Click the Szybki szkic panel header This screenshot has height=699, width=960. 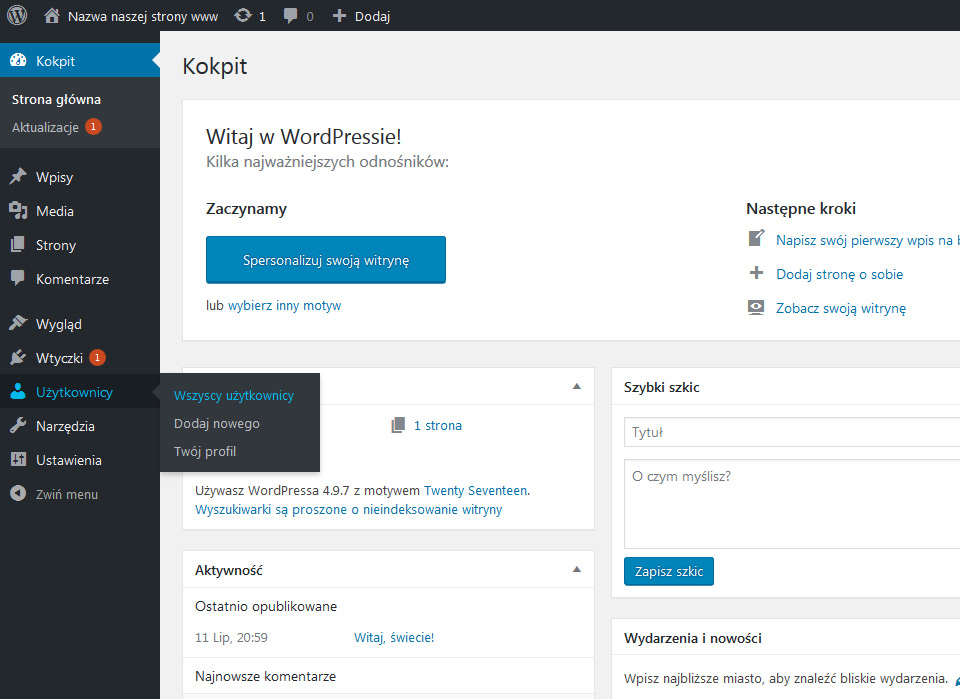click(786, 387)
